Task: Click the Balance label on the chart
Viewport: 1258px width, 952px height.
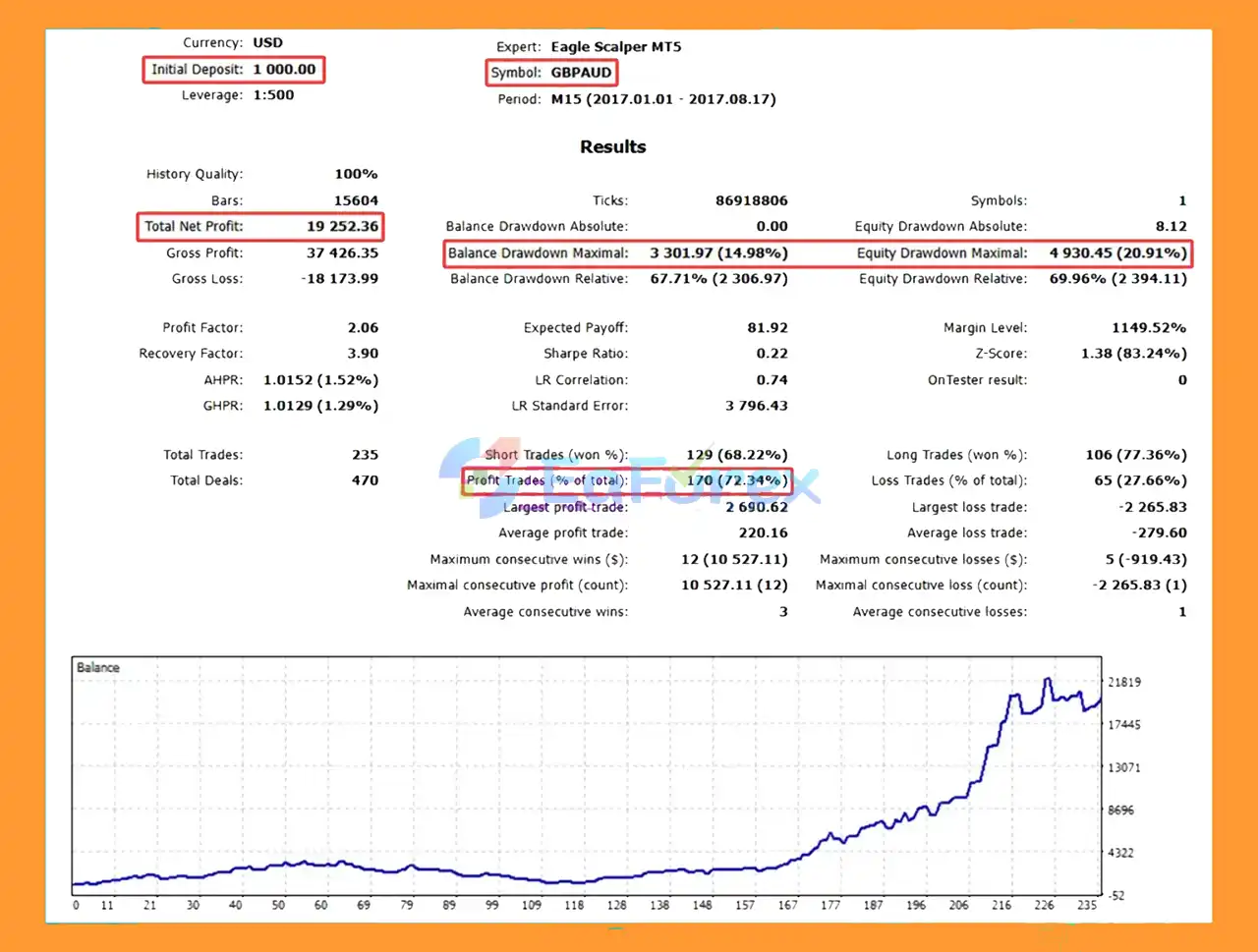Action: pyautogui.click(x=98, y=668)
